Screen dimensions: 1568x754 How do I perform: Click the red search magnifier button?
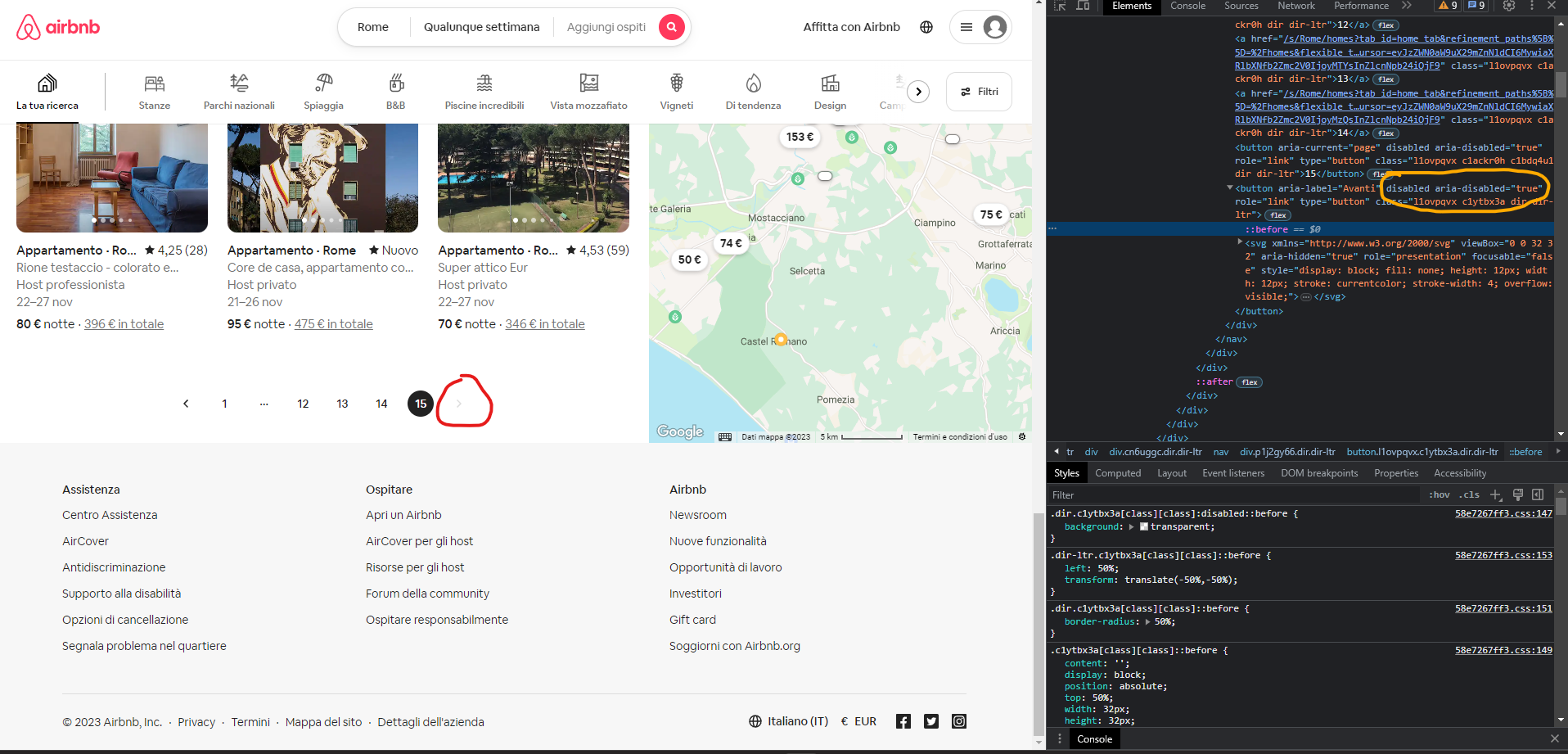coord(672,27)
